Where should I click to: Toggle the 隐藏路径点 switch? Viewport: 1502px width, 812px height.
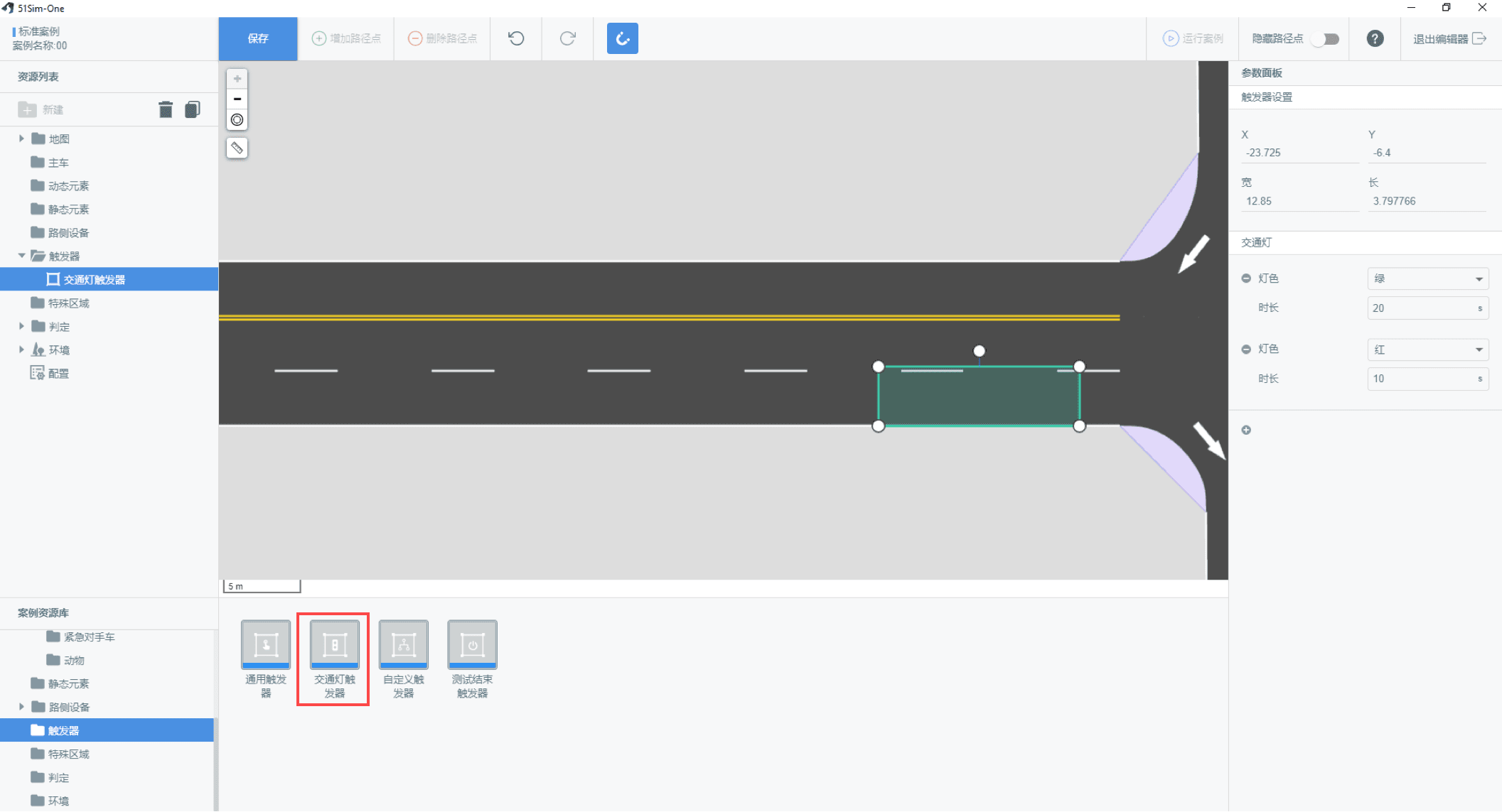pos(1326,39)
